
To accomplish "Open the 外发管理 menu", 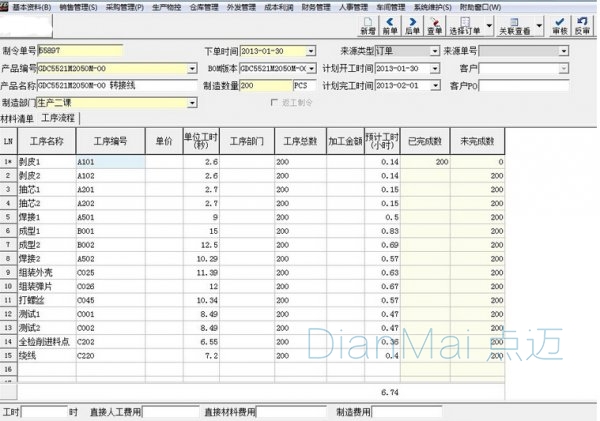I will click(x=241, y=7).
